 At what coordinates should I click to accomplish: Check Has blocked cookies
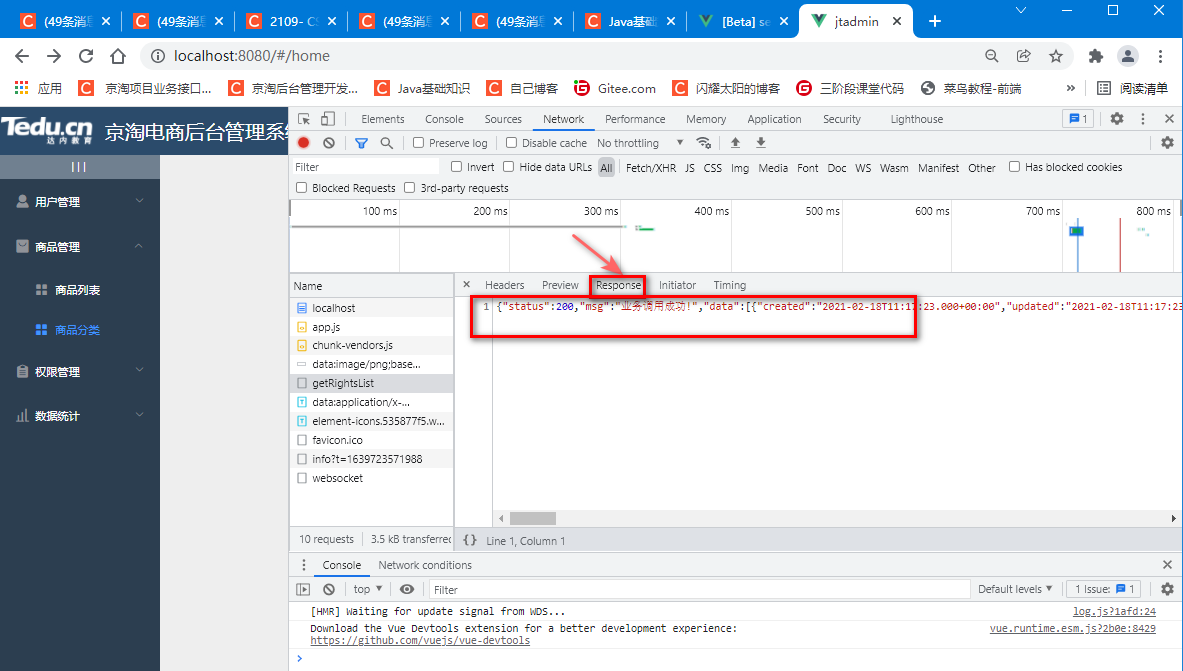pos(1015,167)
